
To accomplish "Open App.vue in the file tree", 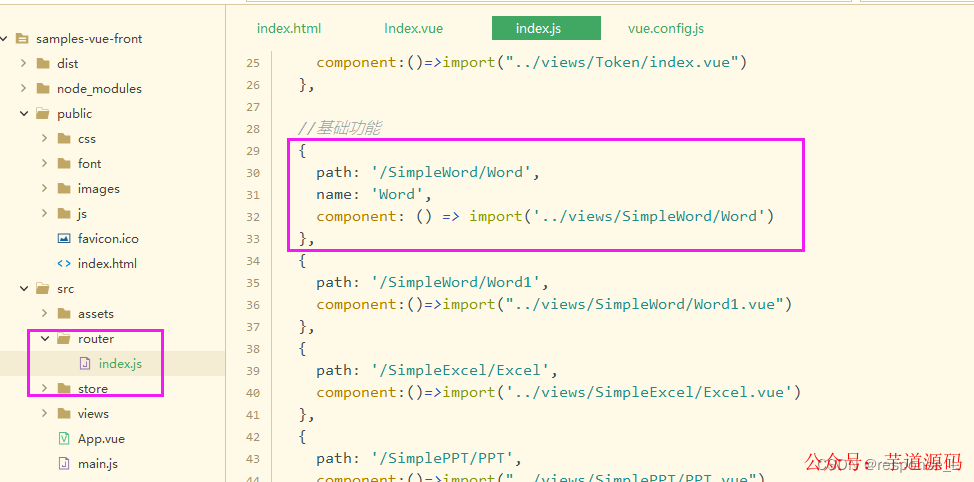I will (x=101, y=439).
